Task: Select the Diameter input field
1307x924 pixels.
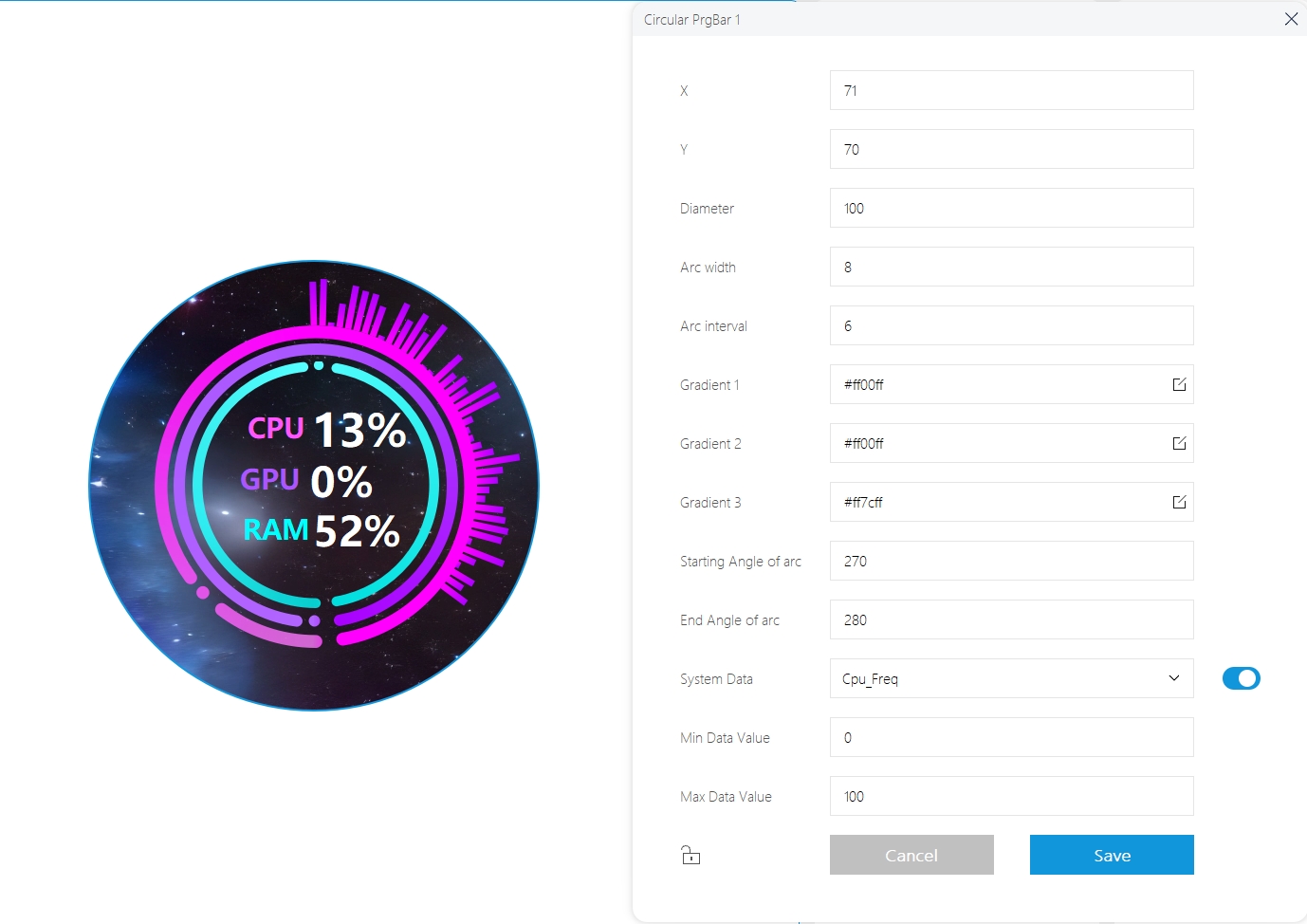Action: pos(1012,208)
